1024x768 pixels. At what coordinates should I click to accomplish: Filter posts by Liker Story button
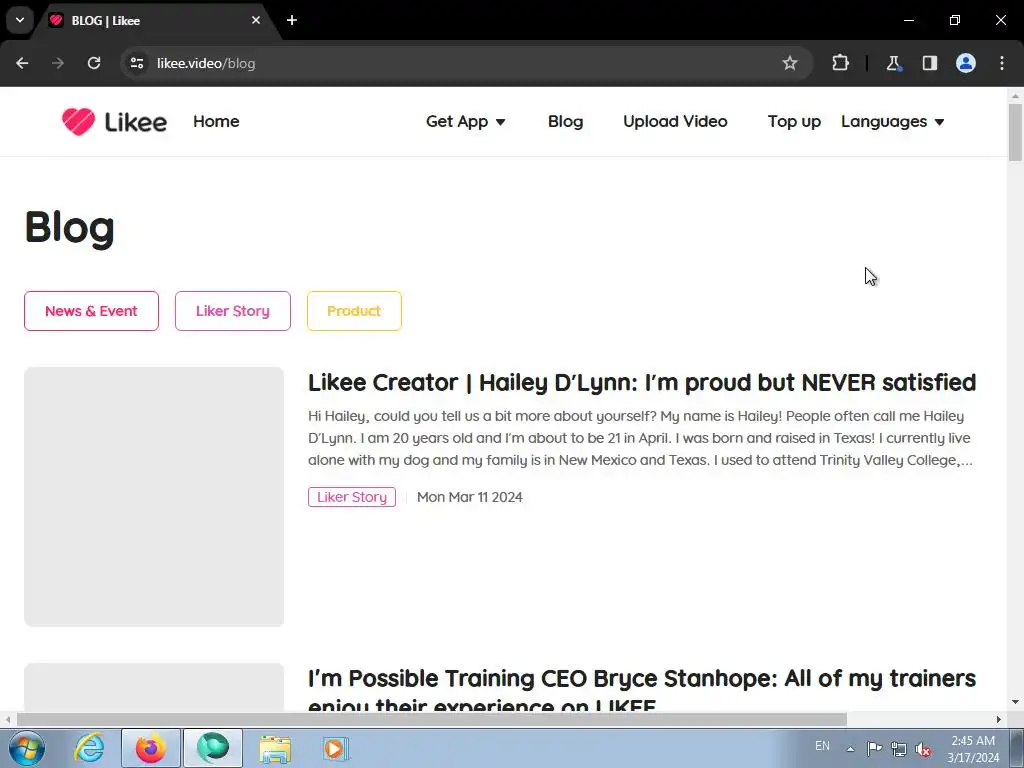coord(232,311)
